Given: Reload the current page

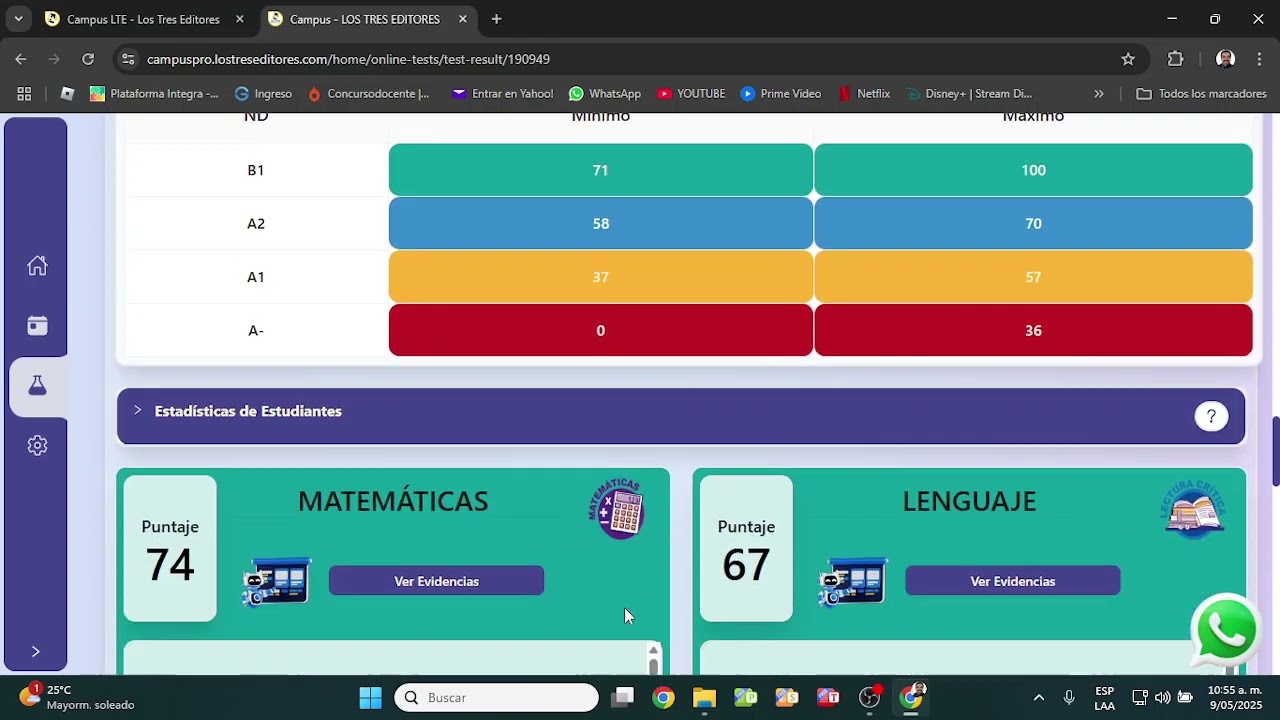Looking at the screenshot, I should 88,59.
